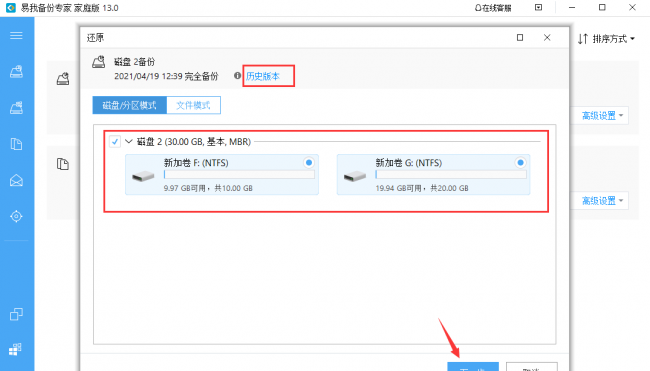Switch to 磁盘/分区模式 tab
Image resolution: width=650 pixels, height=371 pixels.
click(129, 105)
